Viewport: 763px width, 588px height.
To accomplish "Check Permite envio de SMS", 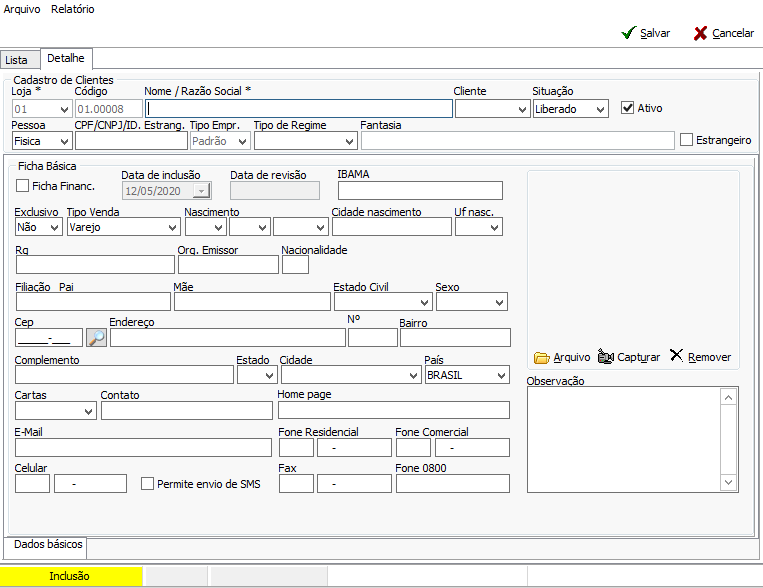I will click(147, 483).
